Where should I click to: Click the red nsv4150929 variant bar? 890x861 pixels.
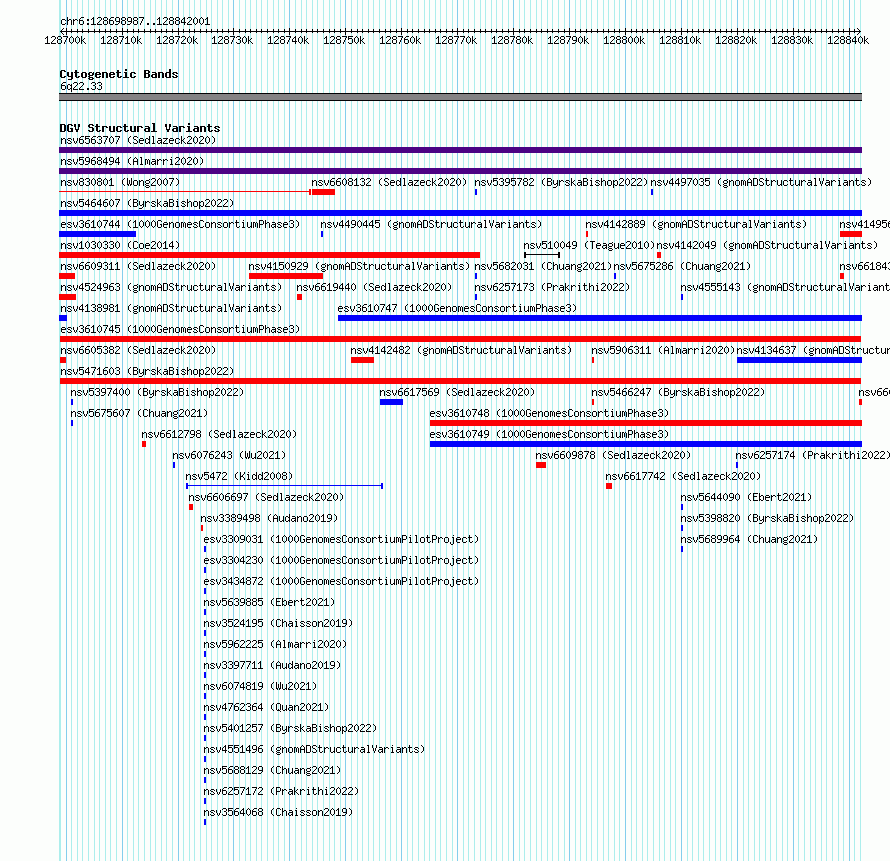click(286, 276)
